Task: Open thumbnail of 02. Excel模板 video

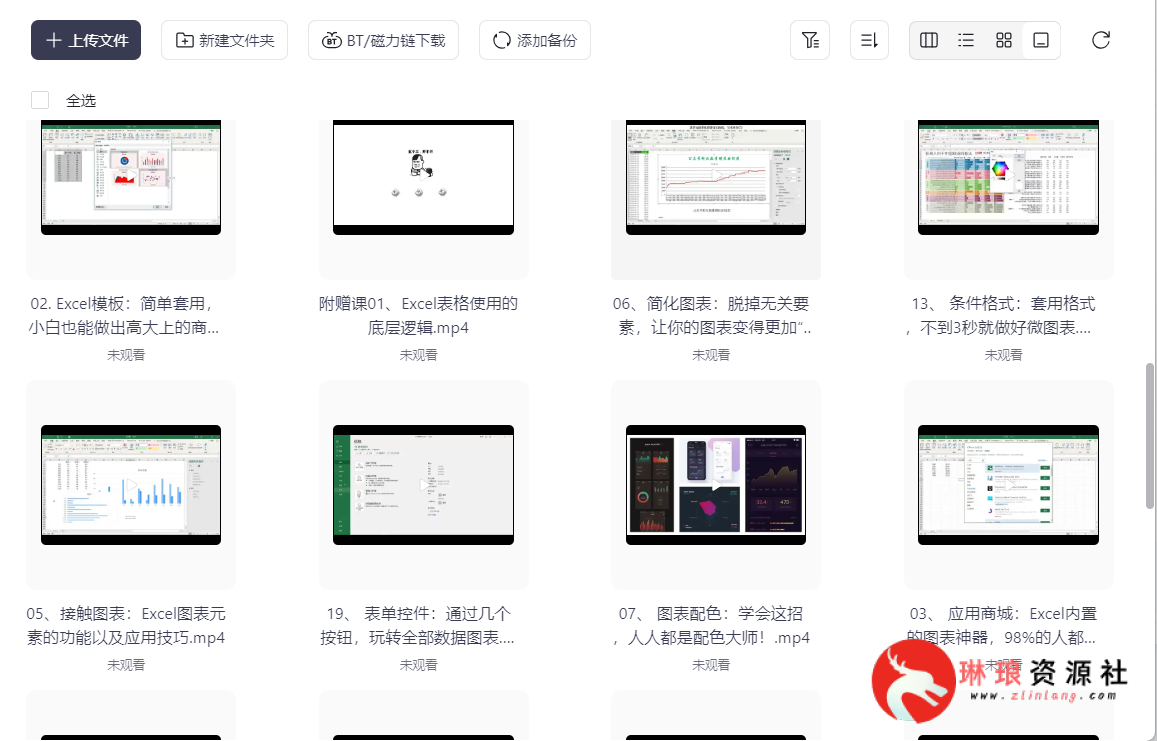Action: click(x=131, y=177)
